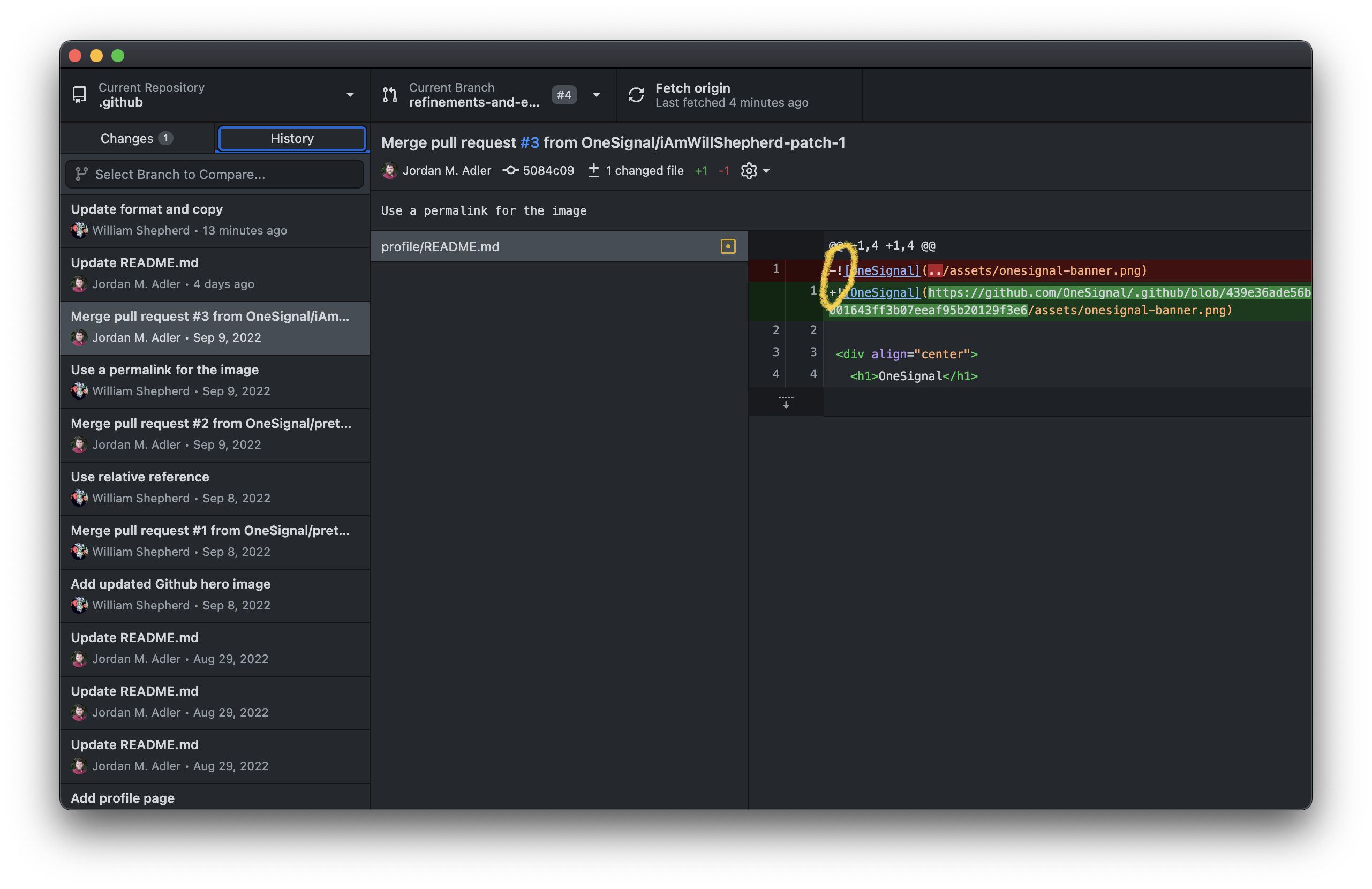The image size is (1372, 889).
Task: Click Jordan M. Adler's avatar in the commit header
Action: (x=390, y=171)
